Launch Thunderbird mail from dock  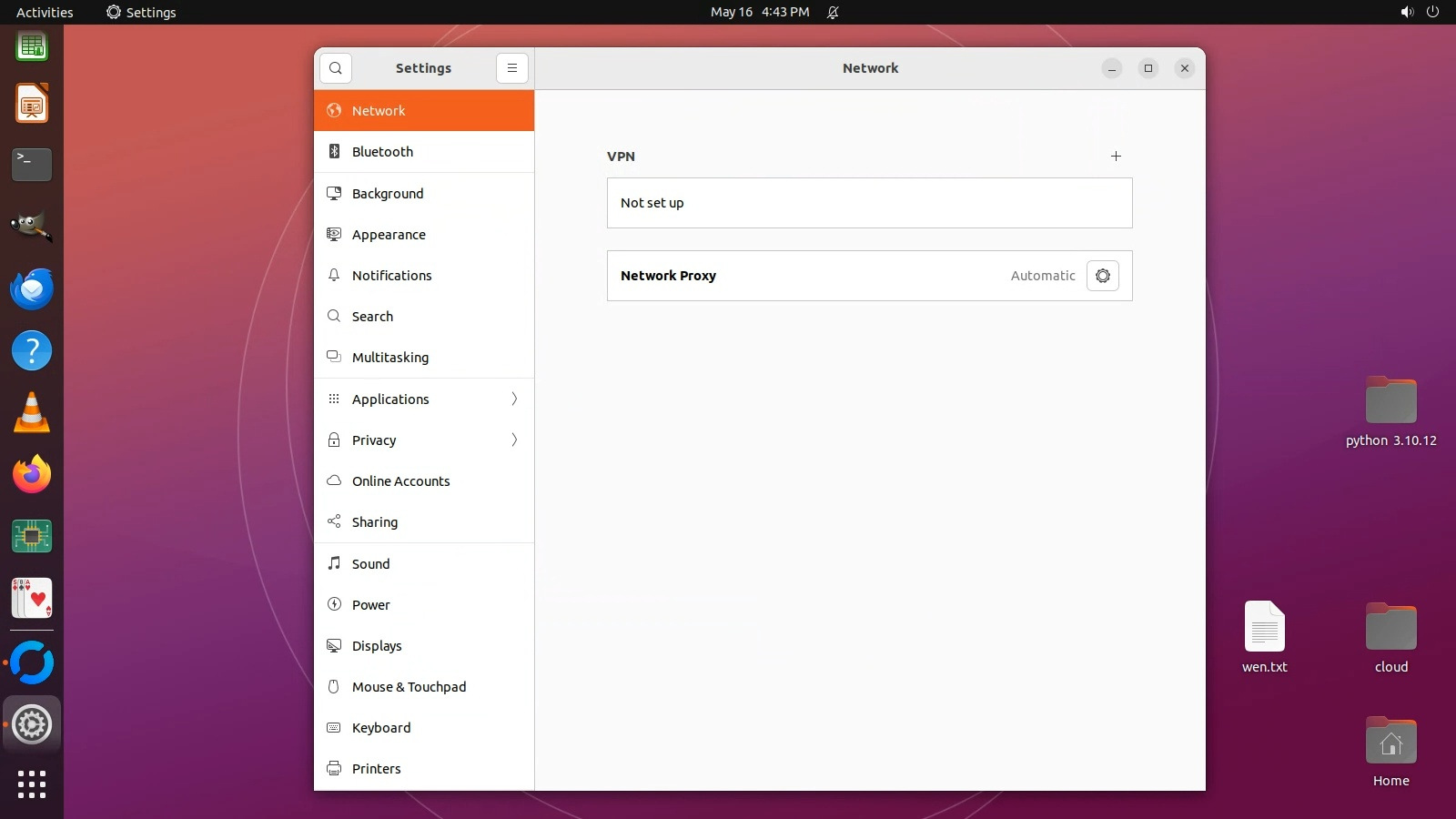[x=32, y=288]
